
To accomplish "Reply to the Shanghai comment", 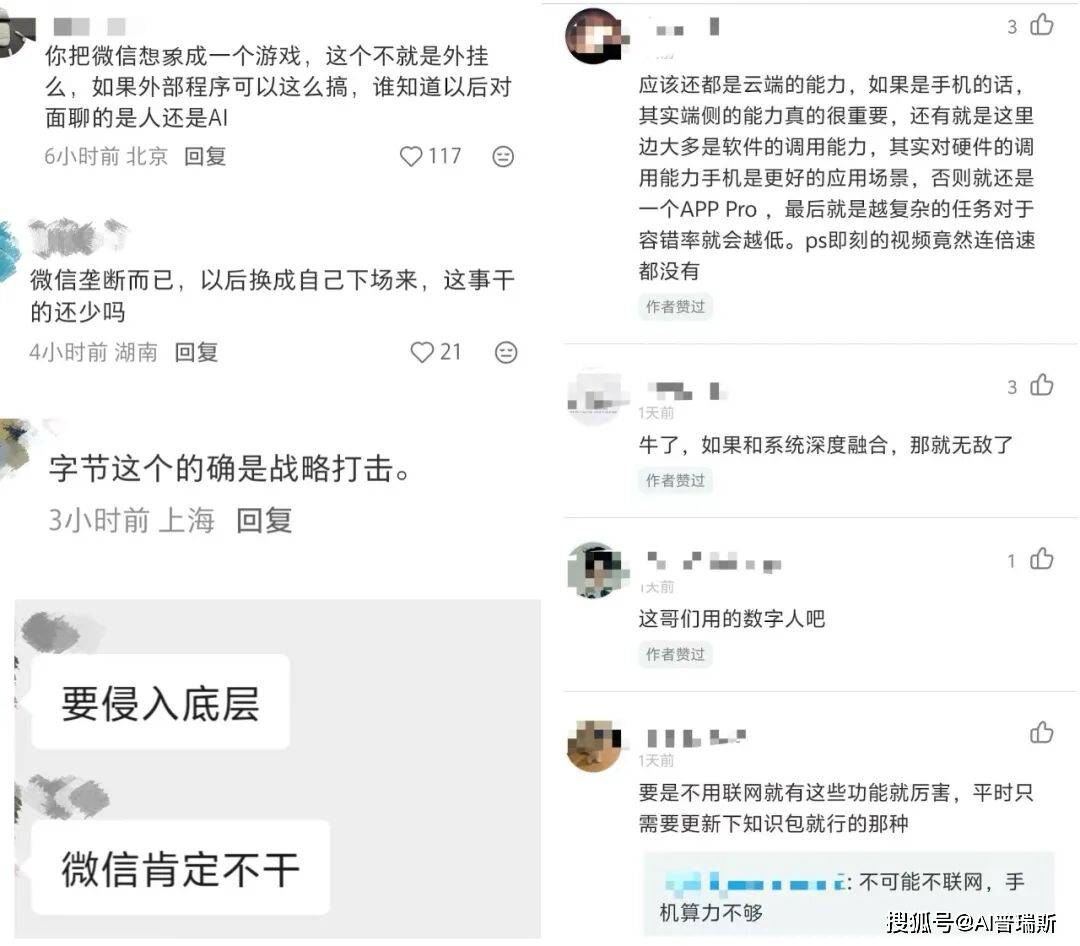I will pyautogui.click(x=264, y=520).
